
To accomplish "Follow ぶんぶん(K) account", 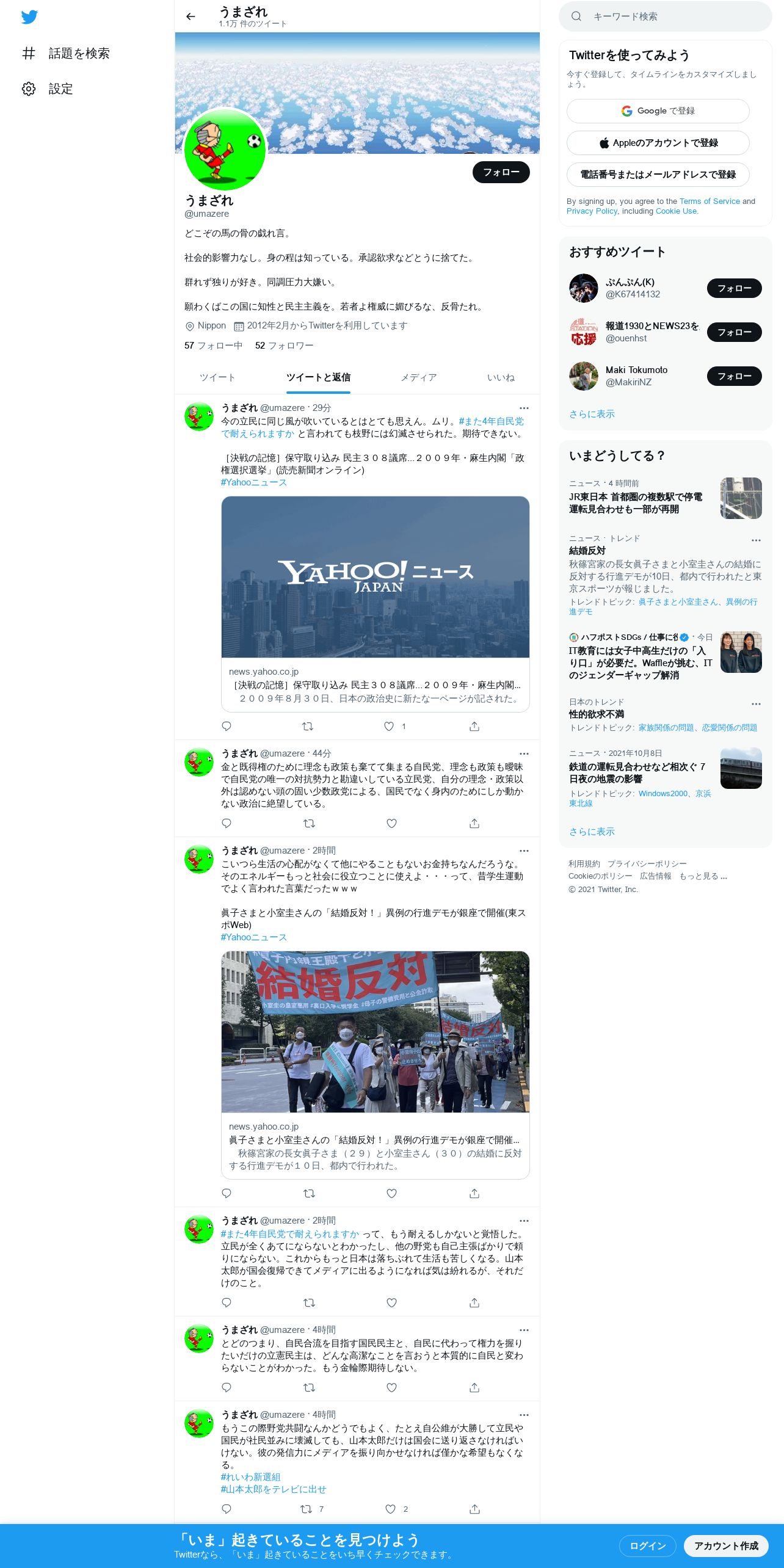I will pos(735,288).
